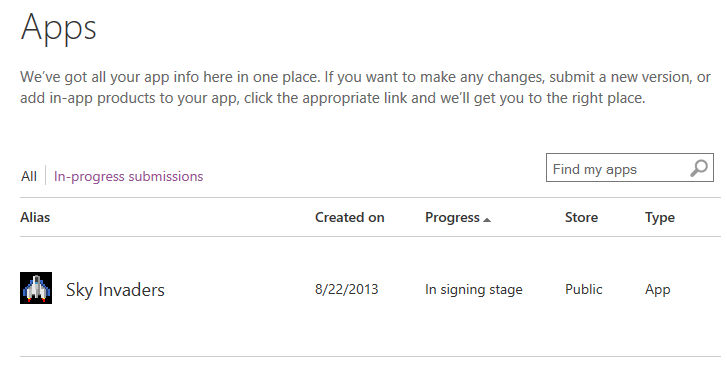Click the Apps page heading
This screenshot has width=727, height=368.
[x=58, y=28]
